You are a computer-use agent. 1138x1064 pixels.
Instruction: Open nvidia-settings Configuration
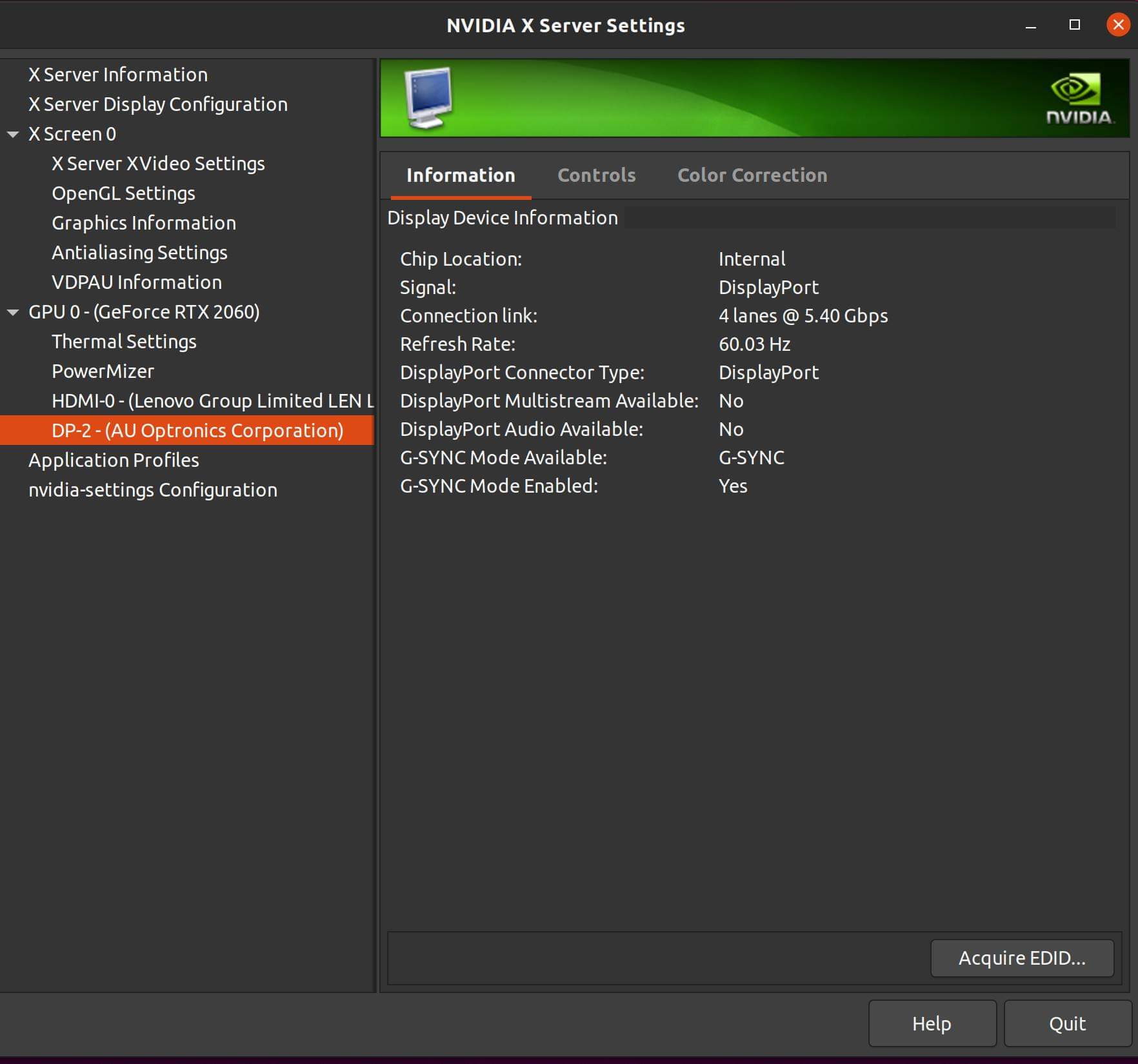(x=153, y=490)
